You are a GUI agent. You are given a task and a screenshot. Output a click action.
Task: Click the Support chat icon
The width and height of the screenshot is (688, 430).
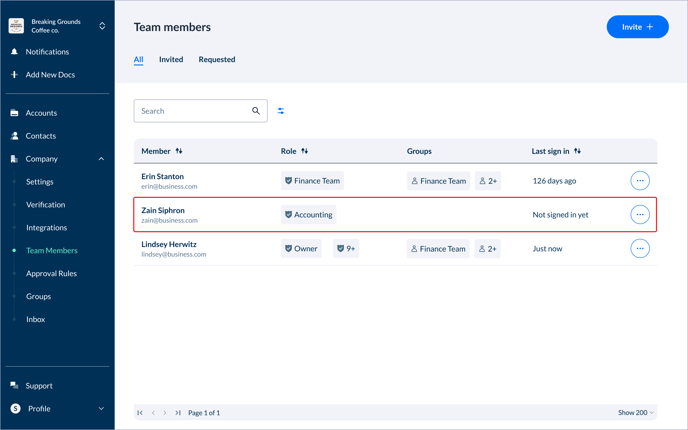[x=14, y=386]
